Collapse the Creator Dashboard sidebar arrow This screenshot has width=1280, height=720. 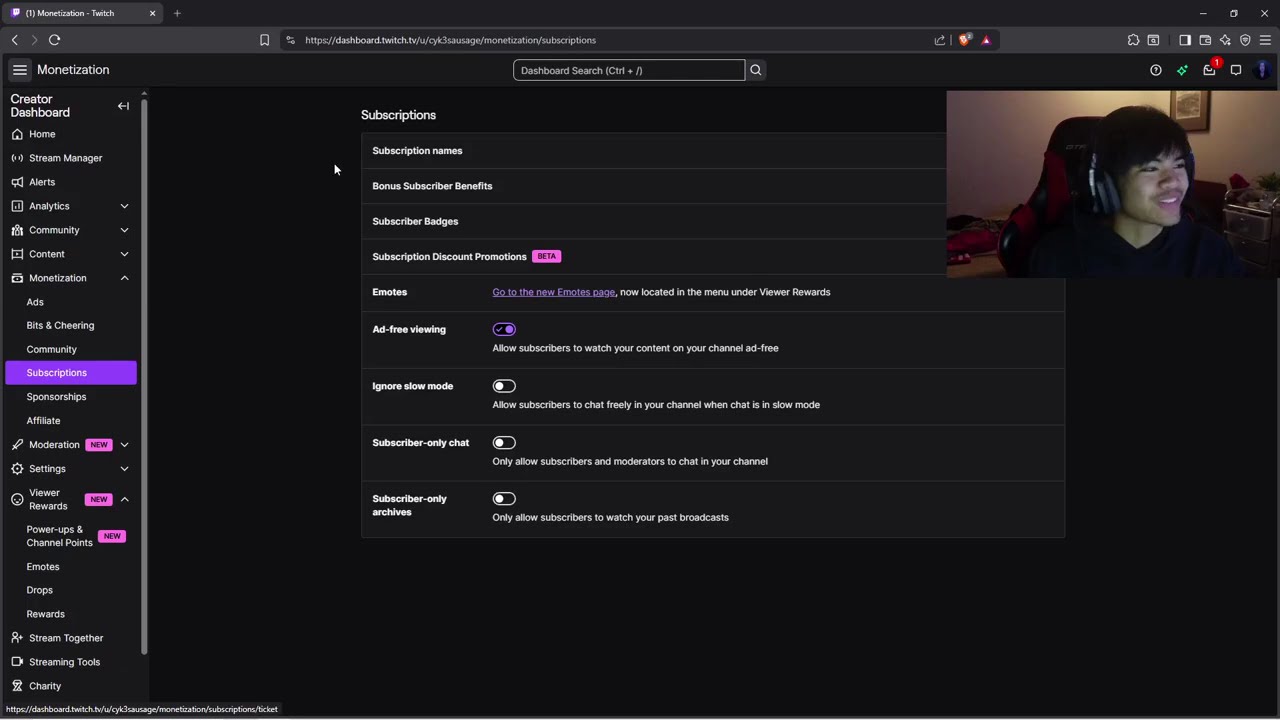tap(123, 106)
